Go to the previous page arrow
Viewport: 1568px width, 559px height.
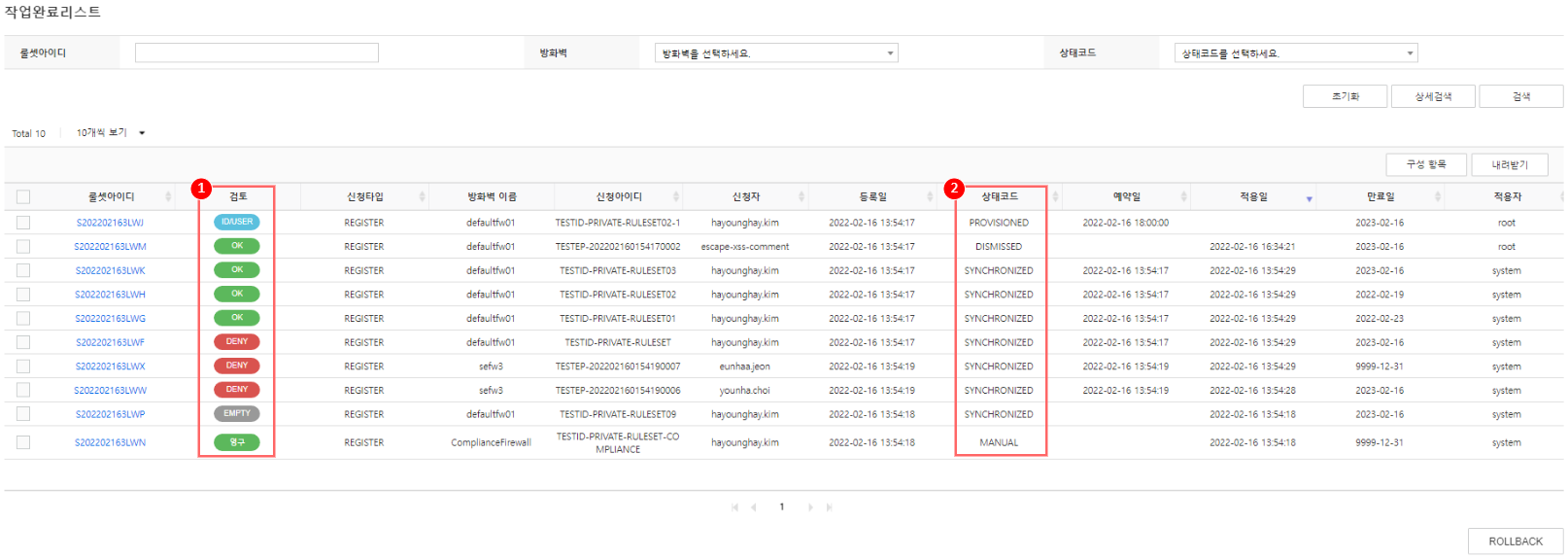point(754,507)
